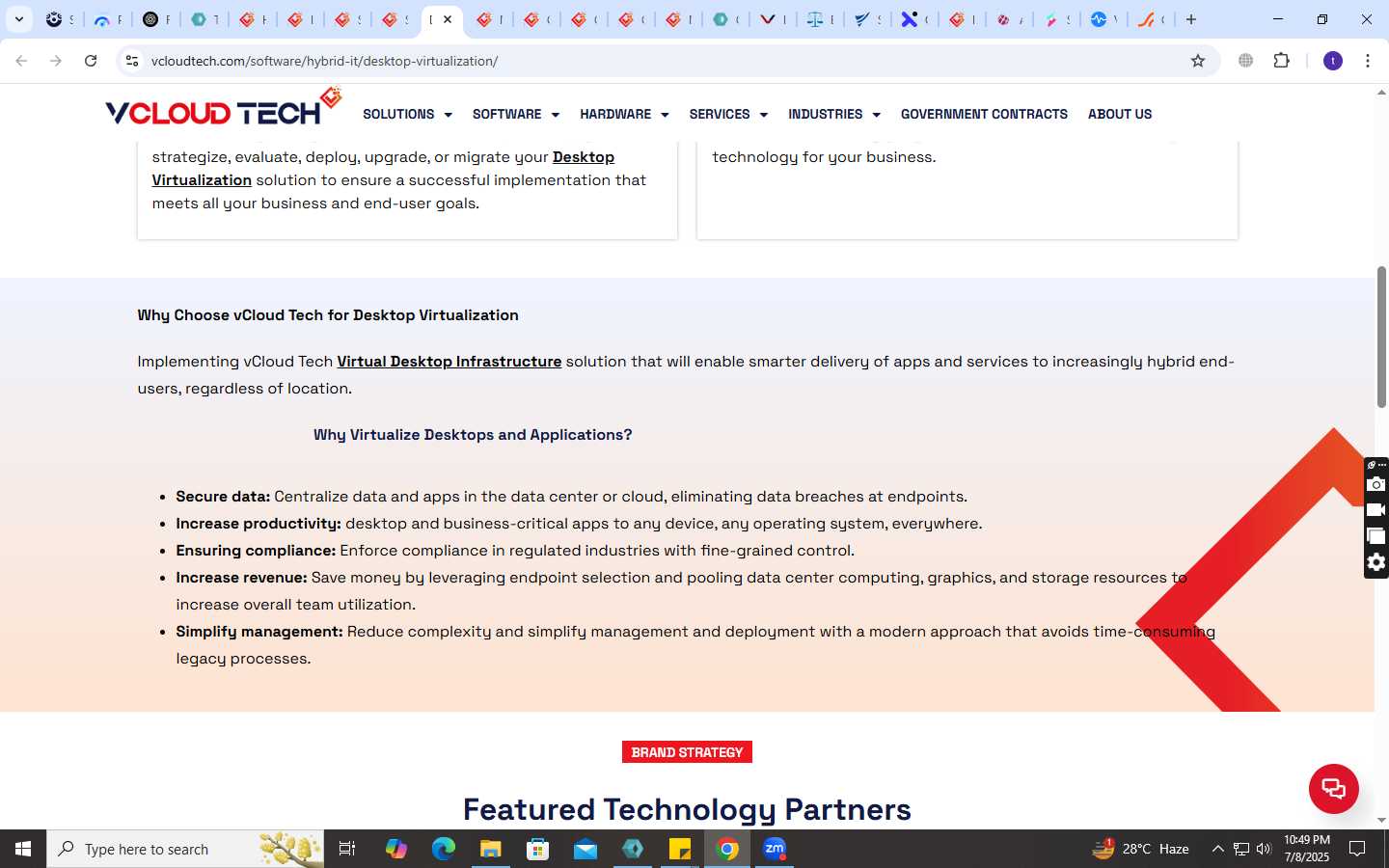This screenshot has height=868, width=1389.
Task: Open GOVERNMENT CONTRACTS page
Action: click(x=984, y=114)
